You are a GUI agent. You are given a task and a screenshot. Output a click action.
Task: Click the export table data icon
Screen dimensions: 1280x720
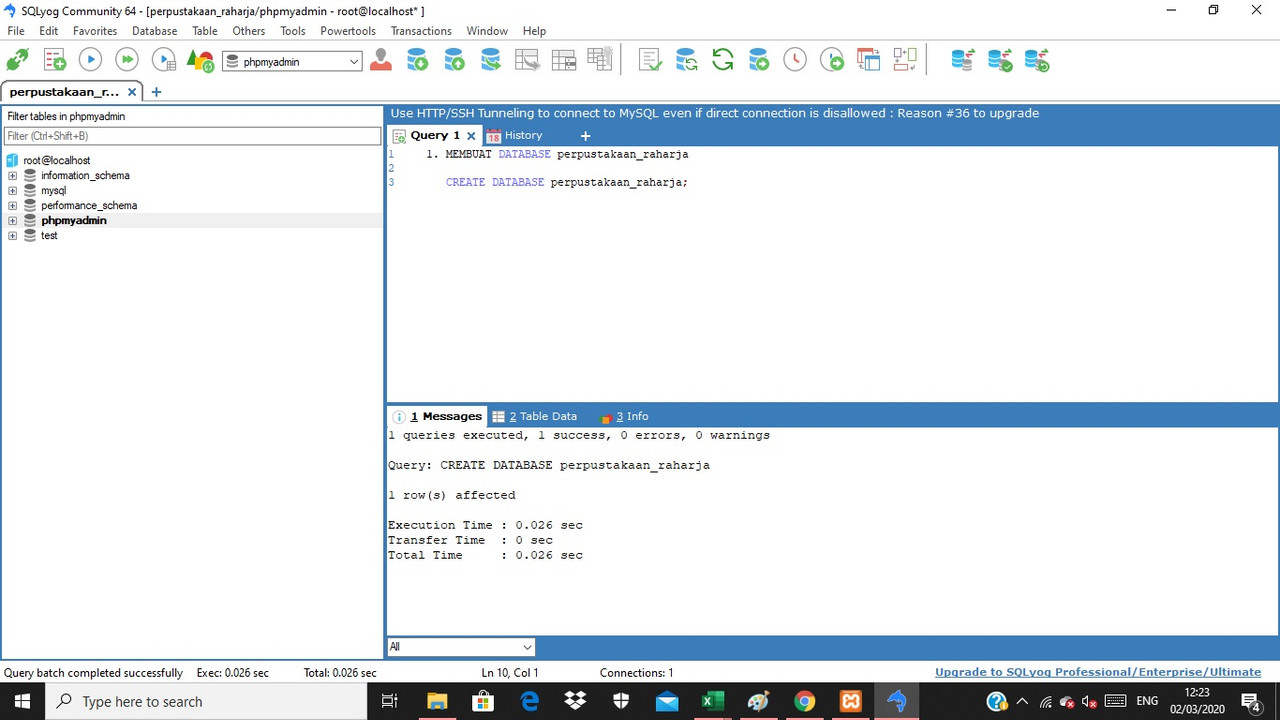(527, 60)
